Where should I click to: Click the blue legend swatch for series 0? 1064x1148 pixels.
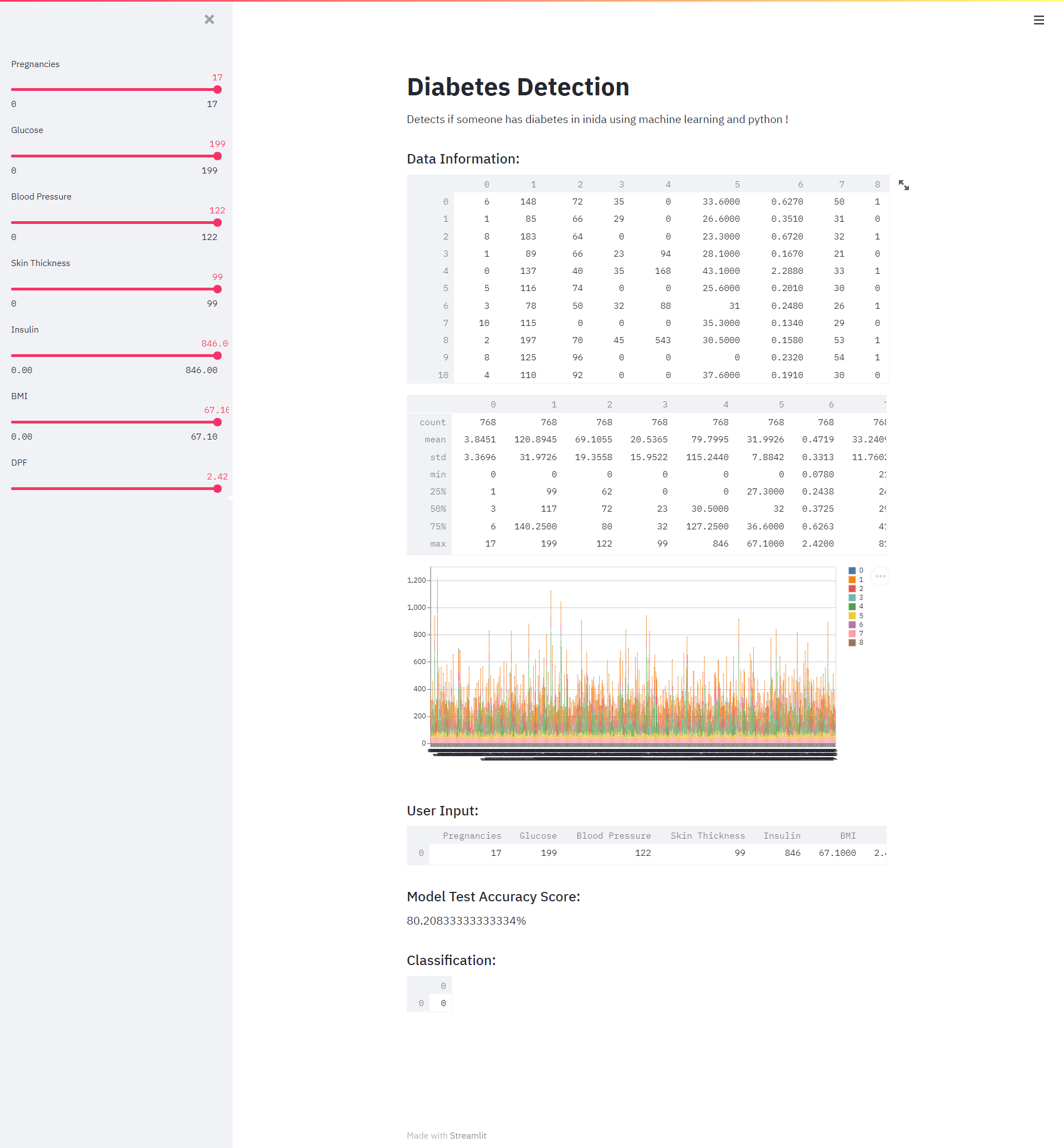coord(852,570)
